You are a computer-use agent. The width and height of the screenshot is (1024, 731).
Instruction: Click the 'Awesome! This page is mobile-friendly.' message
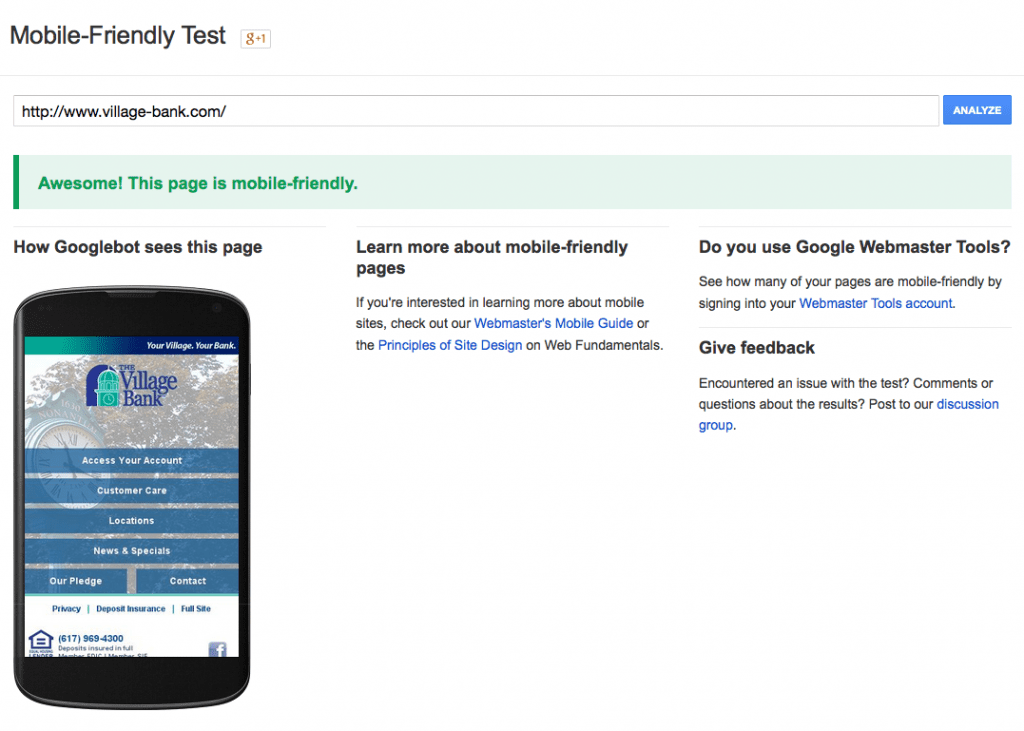[198, 184]
